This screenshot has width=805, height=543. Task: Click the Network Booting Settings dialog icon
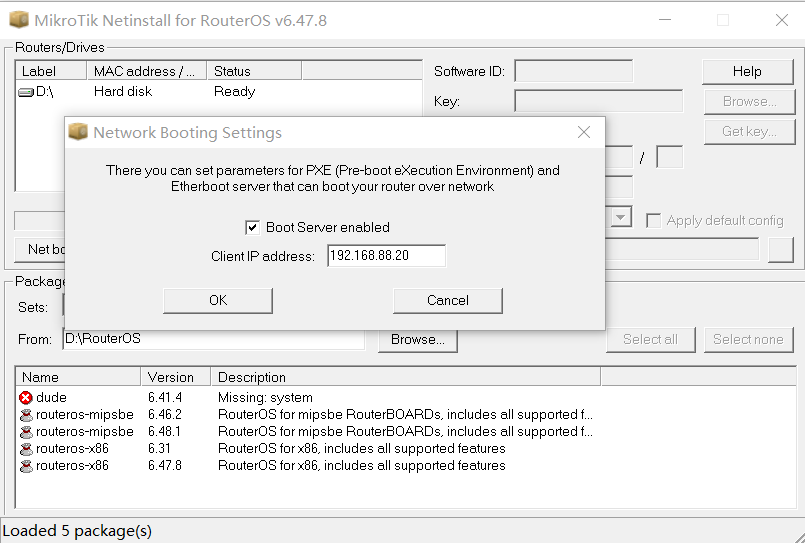pyautogui.click(x=78, y=133)
